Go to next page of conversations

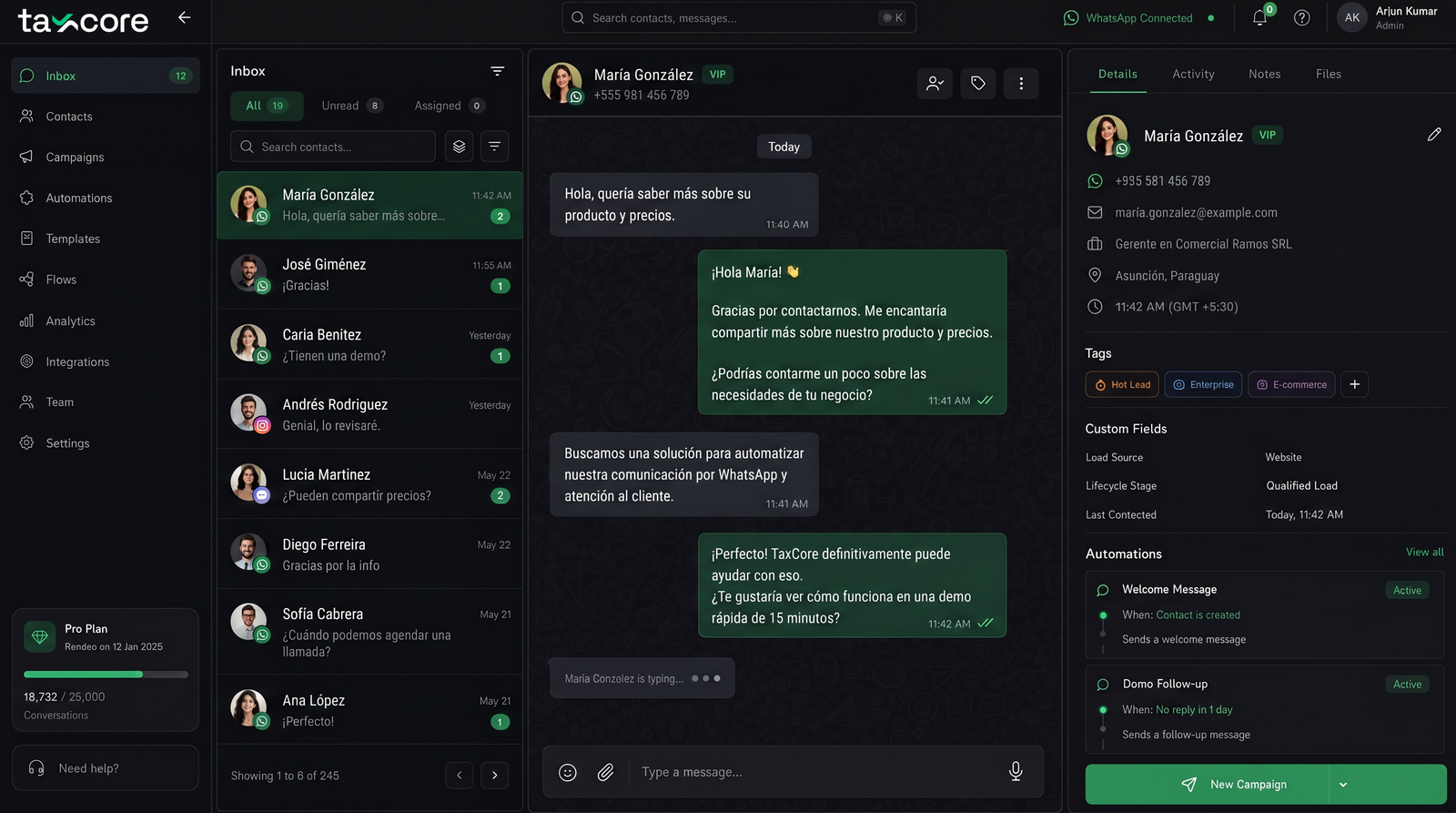click(x=495, y=776)
